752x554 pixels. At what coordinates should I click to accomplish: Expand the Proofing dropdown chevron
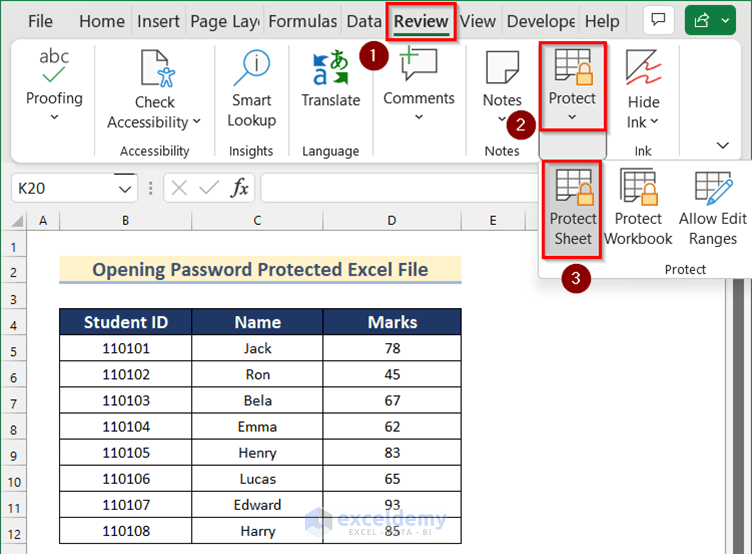pyautogui.click(x=54, y=117)
